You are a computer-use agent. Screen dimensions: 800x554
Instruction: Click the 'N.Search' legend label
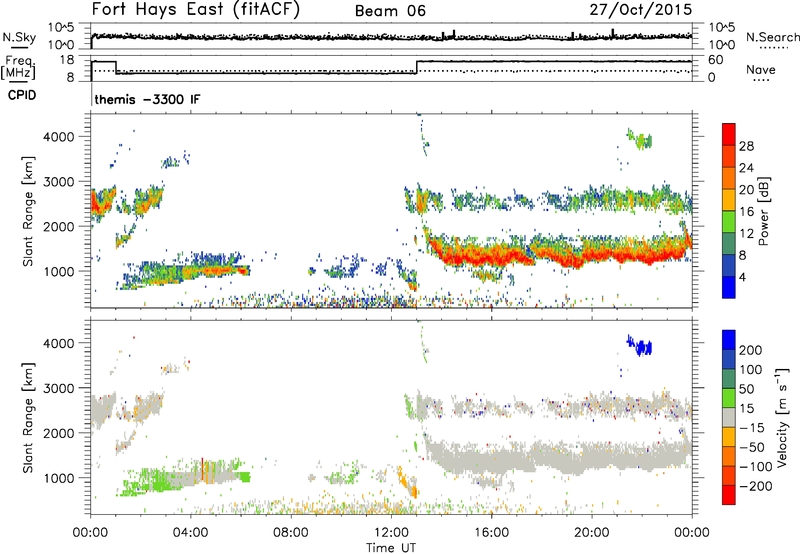(772, 37)
